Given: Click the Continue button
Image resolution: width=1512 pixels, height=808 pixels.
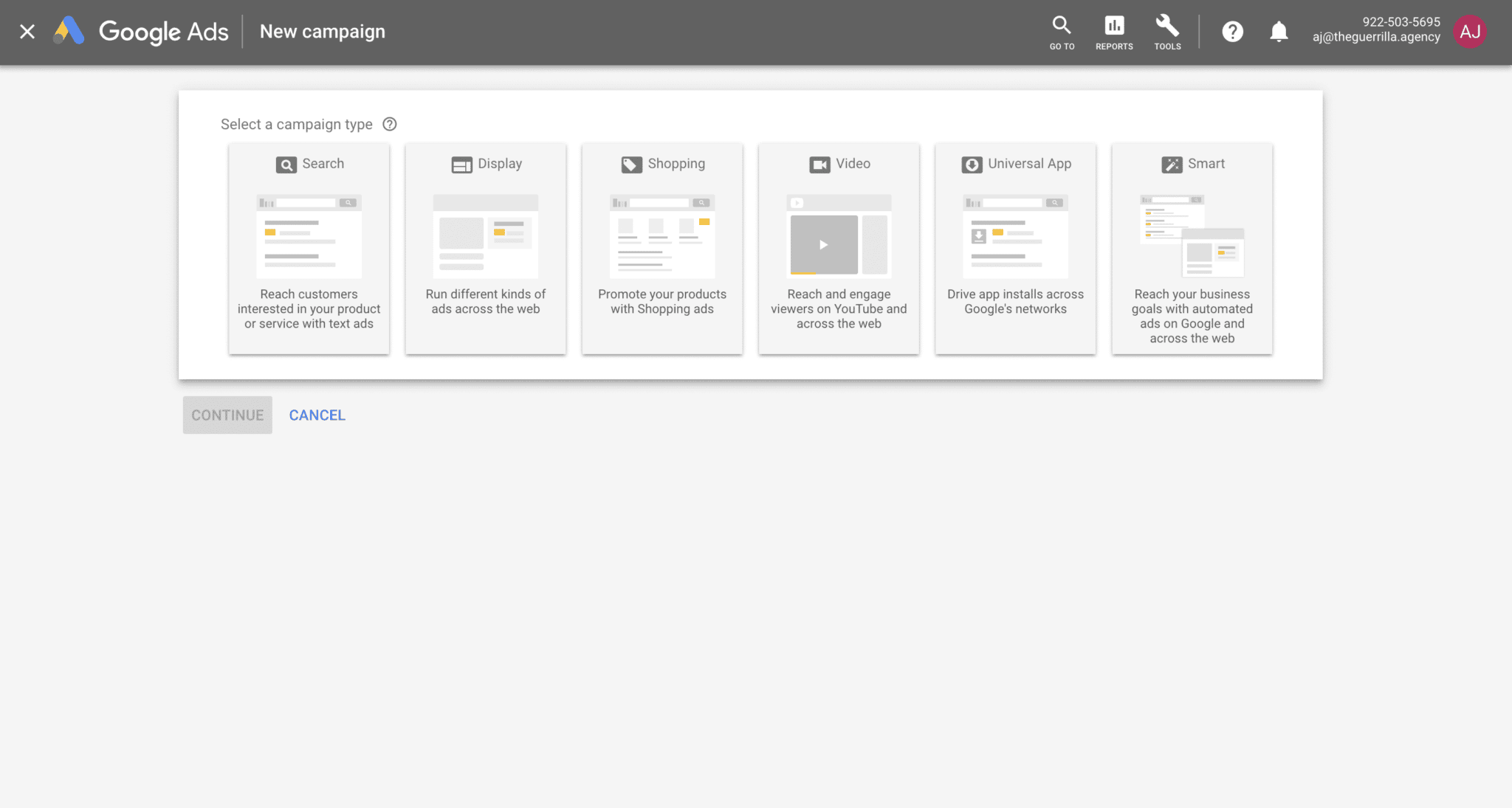Looking at the screenshot, I should (x=227, y=415).
